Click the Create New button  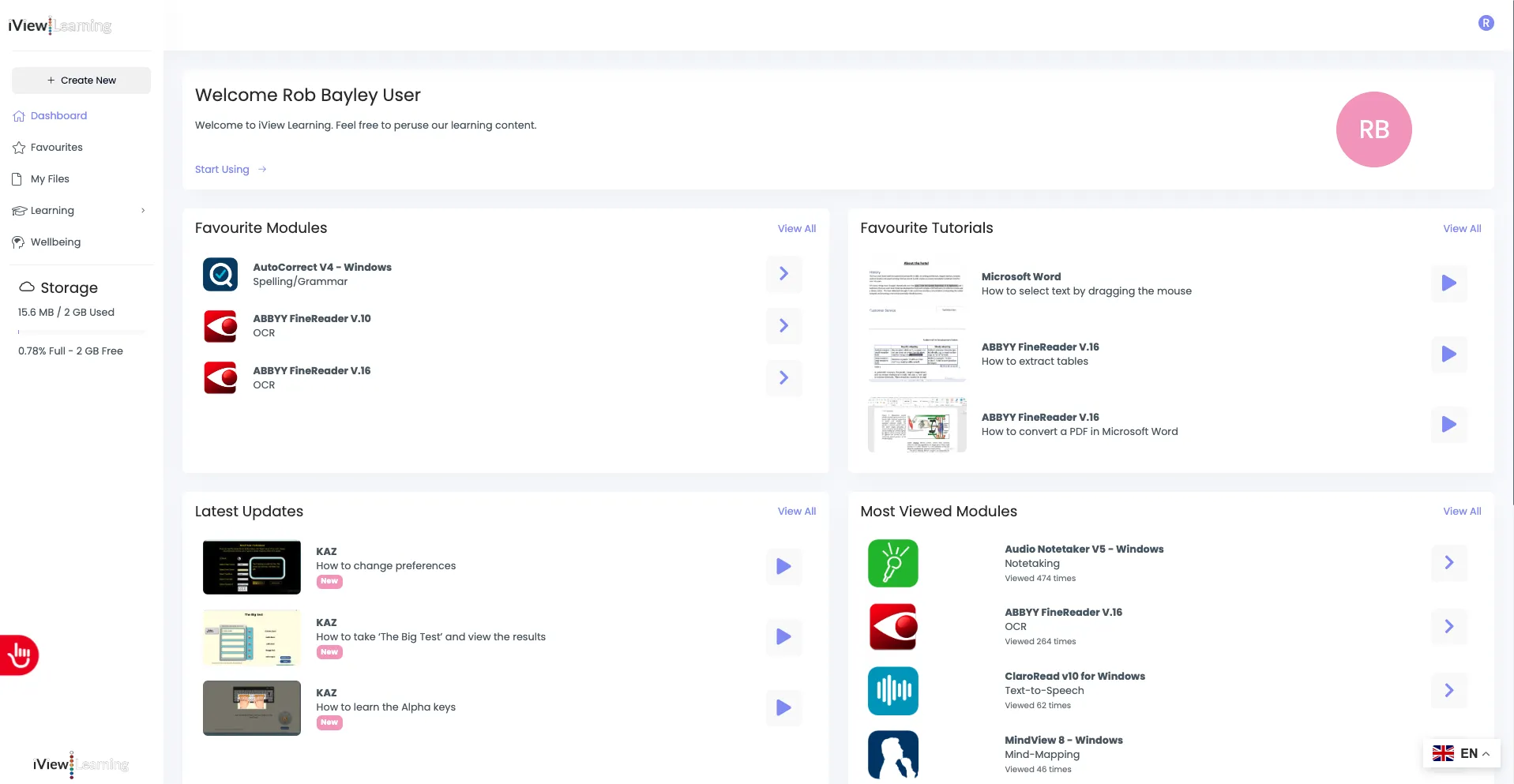pos(81,81)
